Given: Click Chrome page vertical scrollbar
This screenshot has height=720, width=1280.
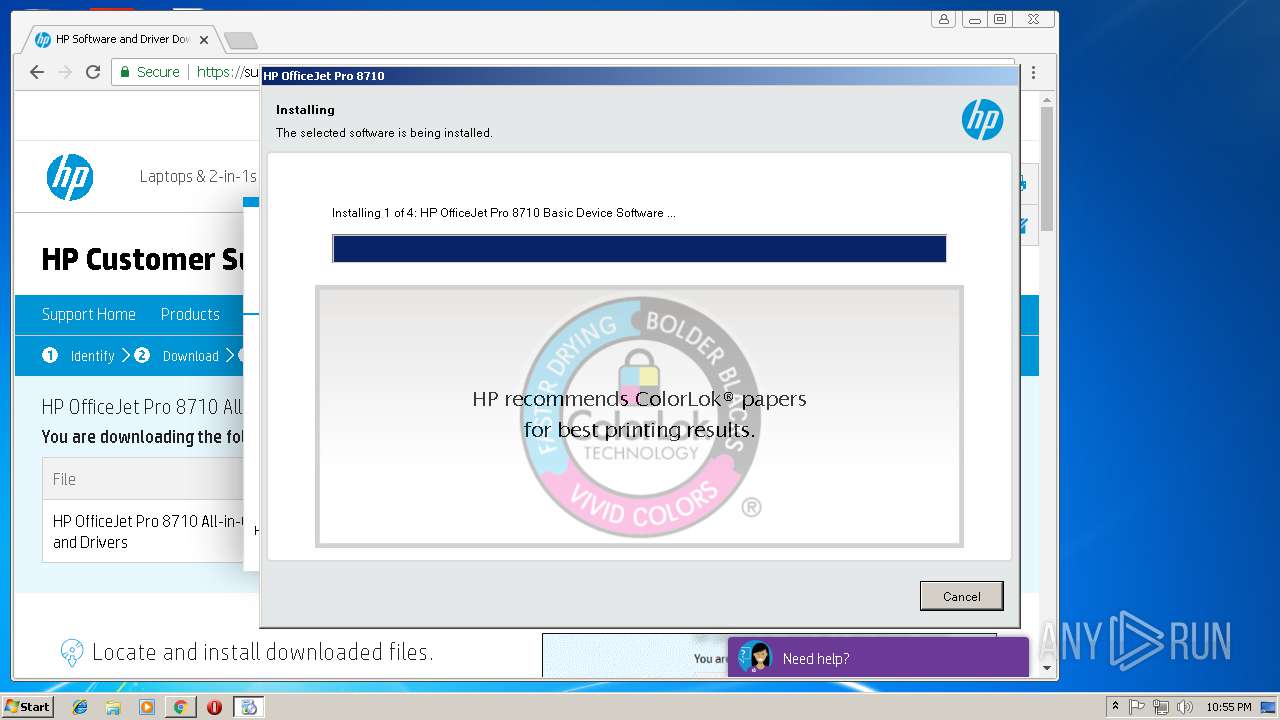Looking at the screenshot, I should click(x=1047, y=168).
